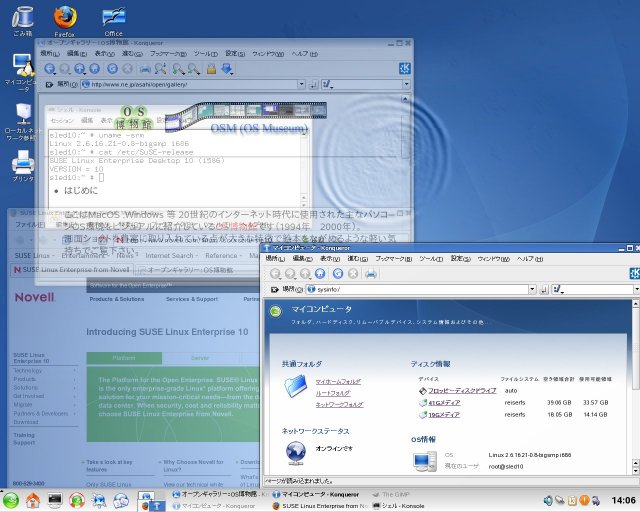Open ブックマーク(B) menu in My Computer Konqueror
Viewport: 640px width, 512px height.
[x=393, y=259]
